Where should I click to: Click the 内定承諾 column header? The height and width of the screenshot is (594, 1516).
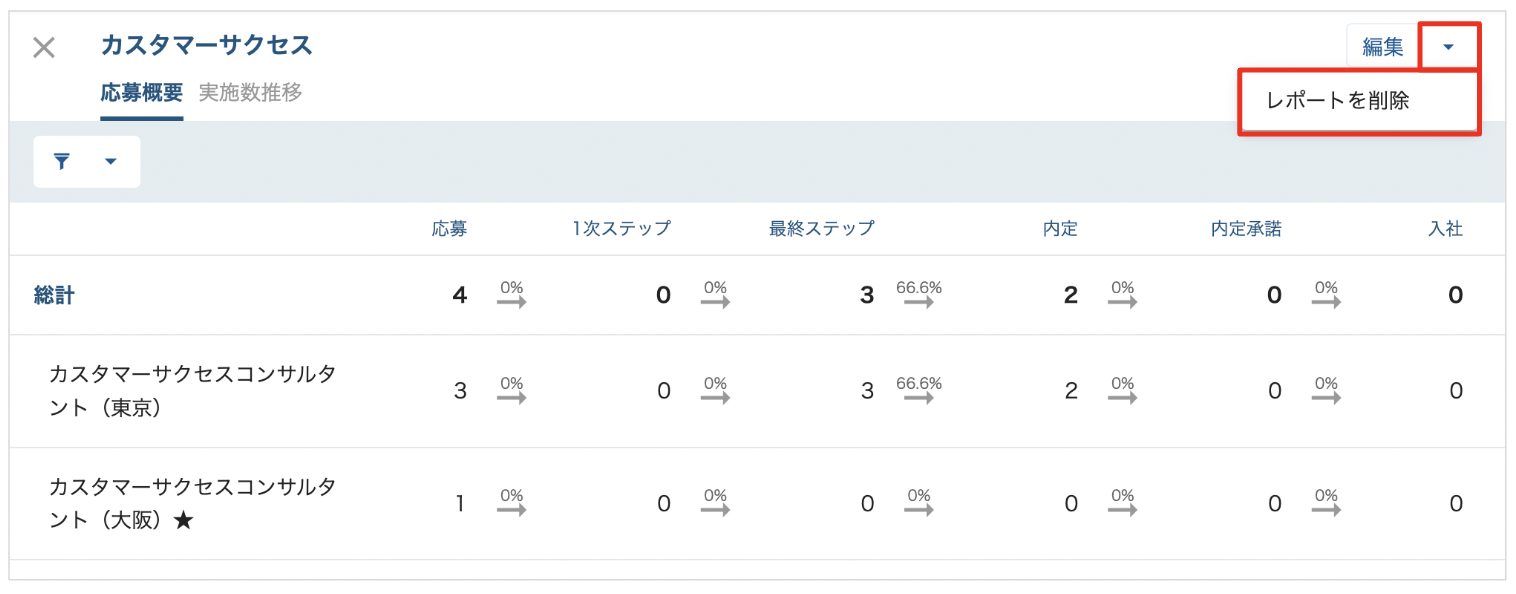[1245, 229]
